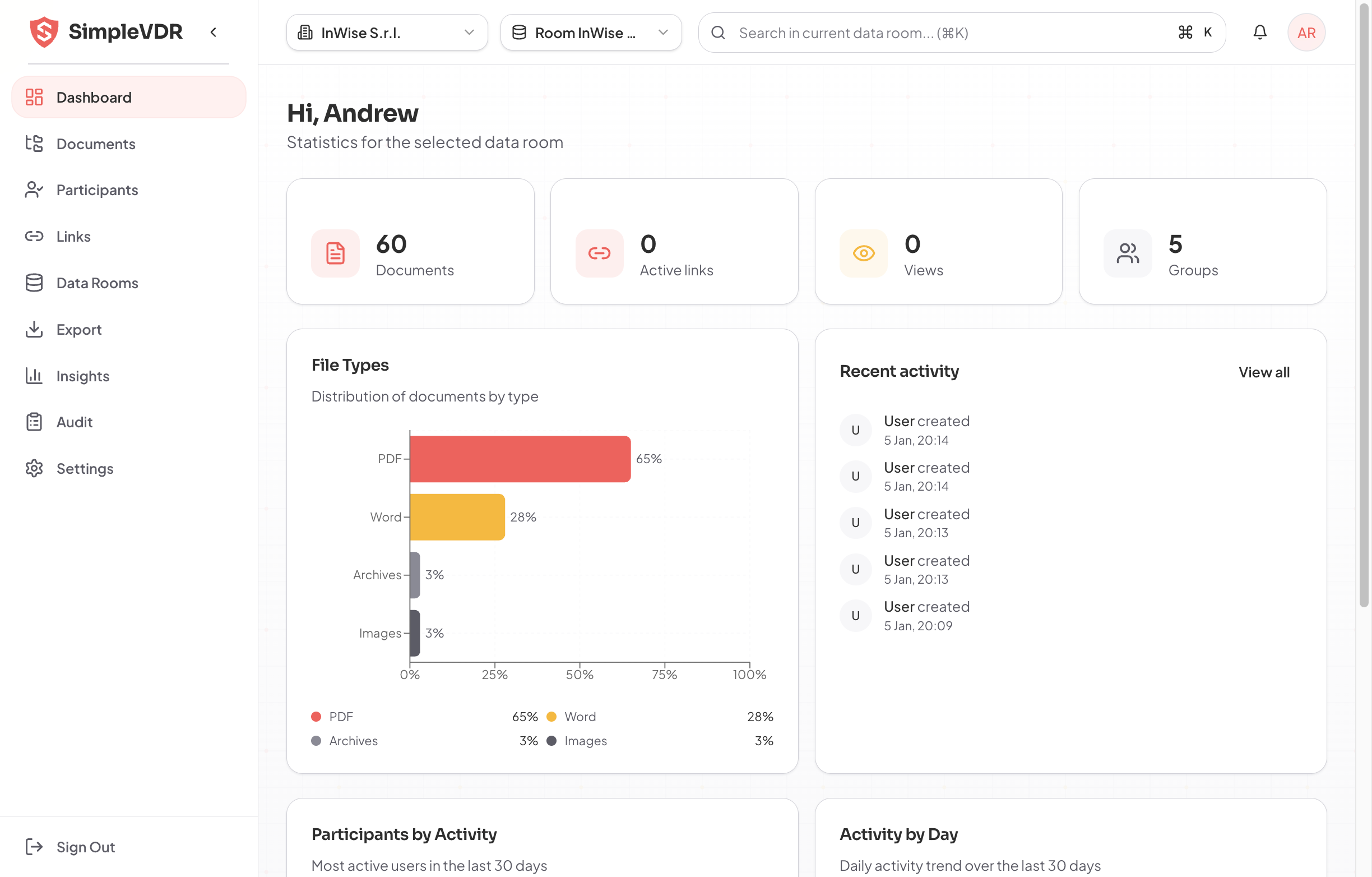Open Settings from the sidebar
Viewport: 1372px width, 877px height.
(x=85, y=468)
